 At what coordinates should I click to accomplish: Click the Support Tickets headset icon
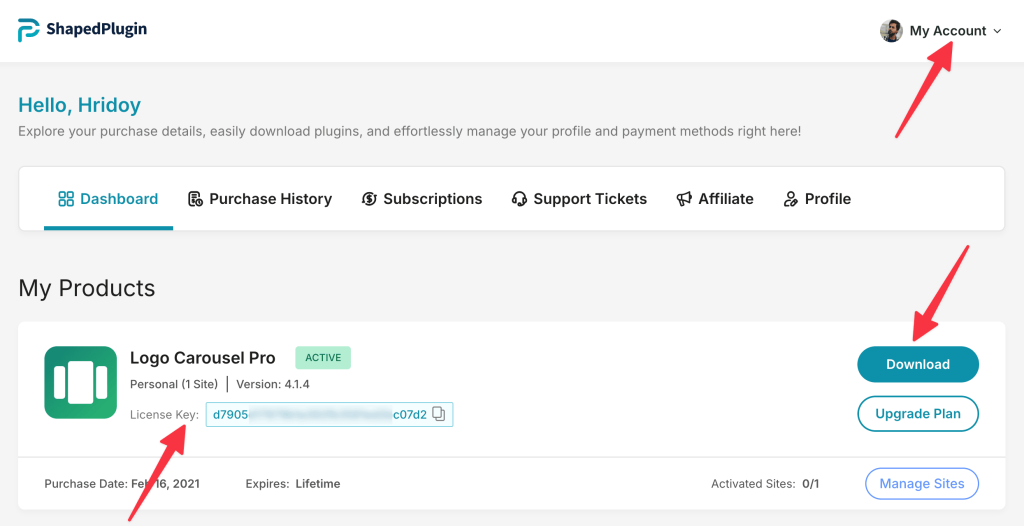(519, 199)
